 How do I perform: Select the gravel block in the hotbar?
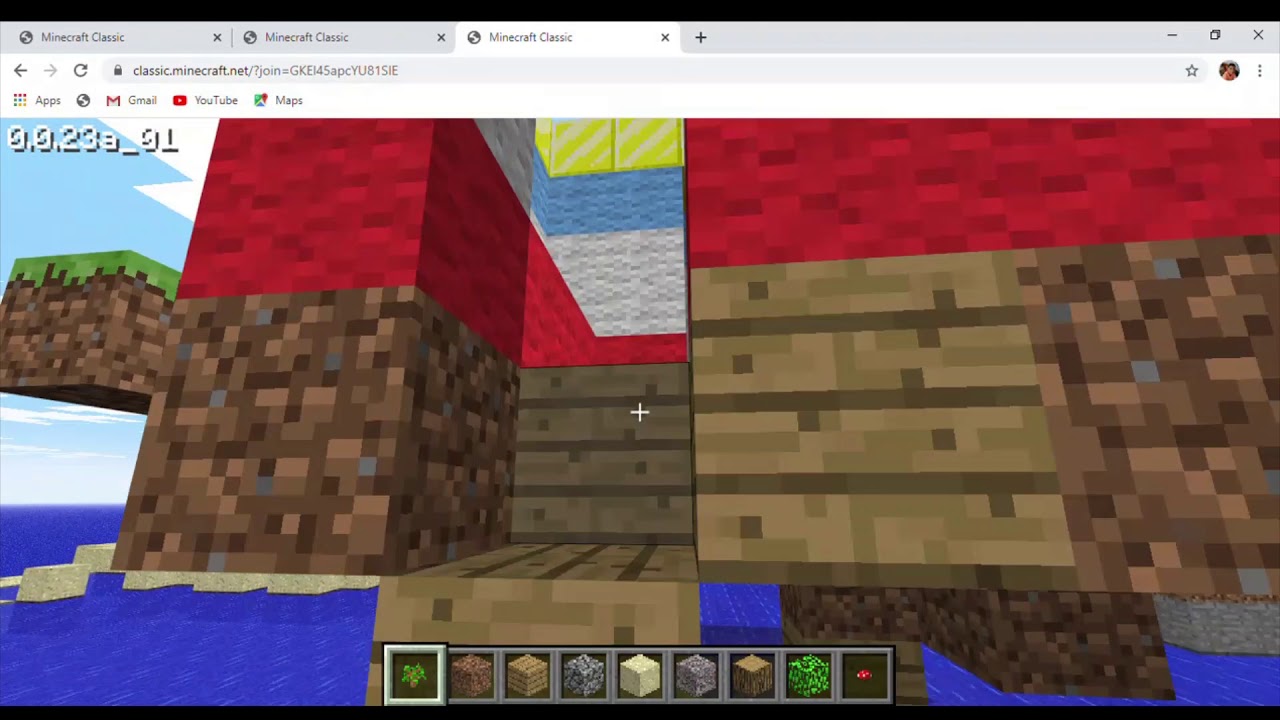[x=695, y=676]
